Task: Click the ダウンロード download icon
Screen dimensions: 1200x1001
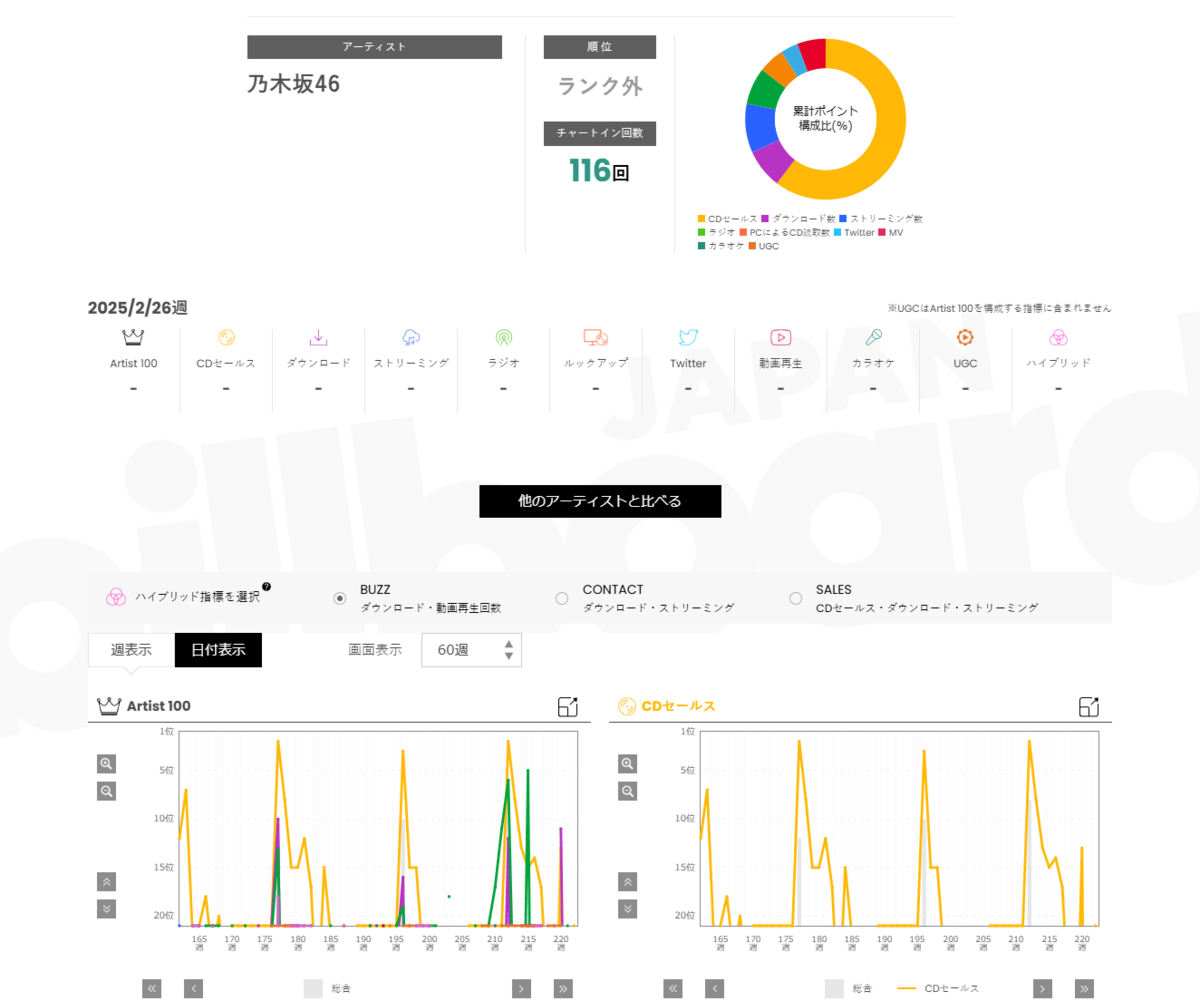Action: (318, 337)
